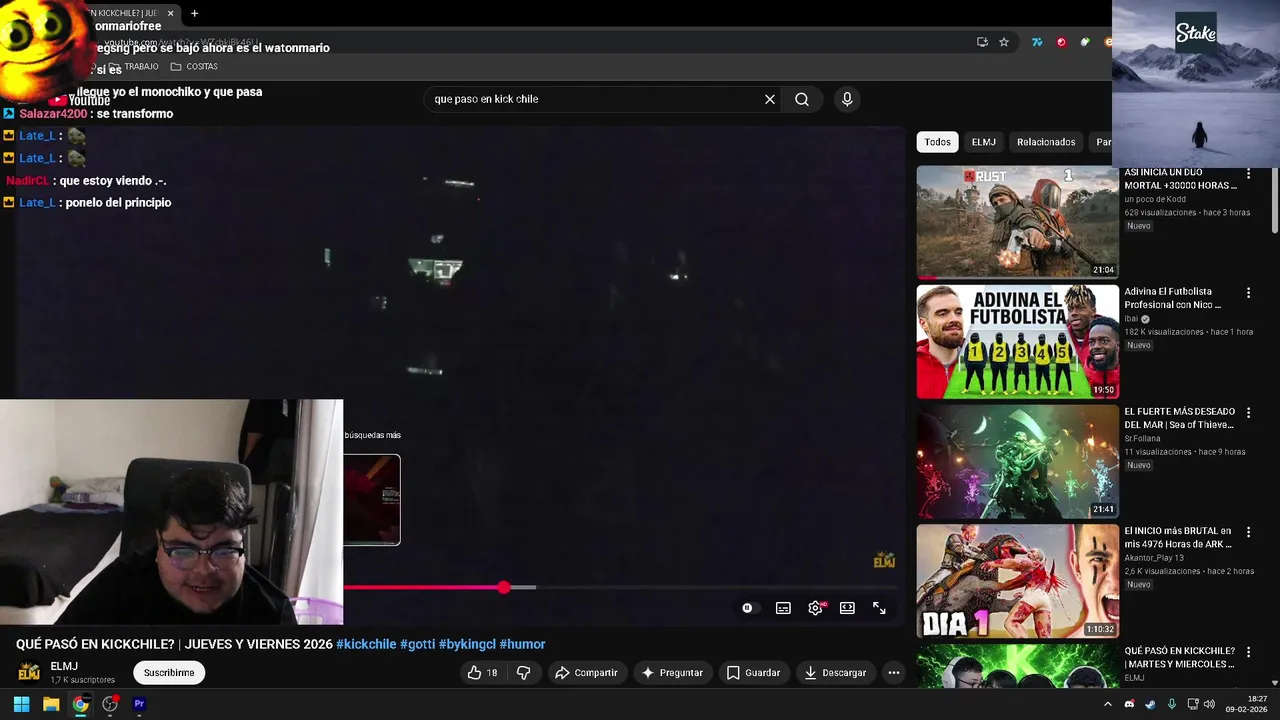This screenshot has height=720, width=1280.
Task: Click the magnifying glass search button
Action: pyautogui.click(x=802, y=99)
